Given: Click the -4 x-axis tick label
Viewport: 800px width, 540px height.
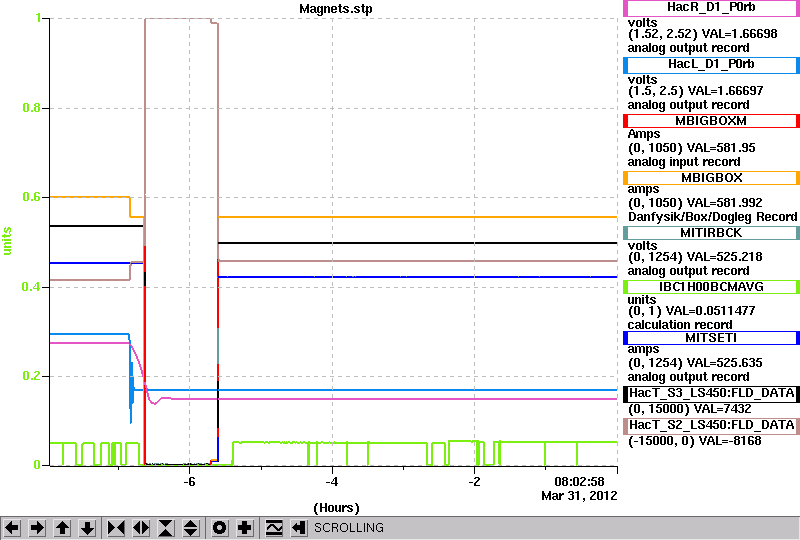Looking at the screenshot, I should click(332, 482).
